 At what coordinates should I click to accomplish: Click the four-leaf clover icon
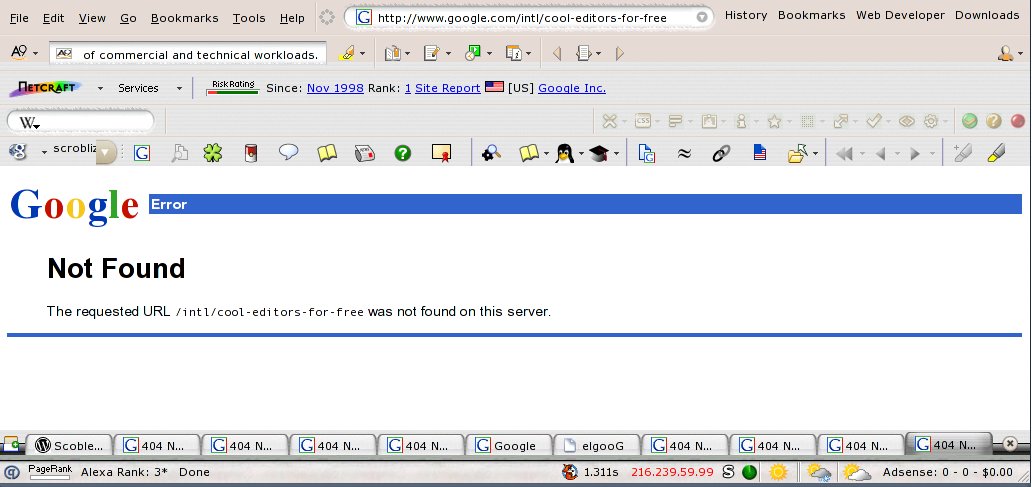tap(213, 153)
